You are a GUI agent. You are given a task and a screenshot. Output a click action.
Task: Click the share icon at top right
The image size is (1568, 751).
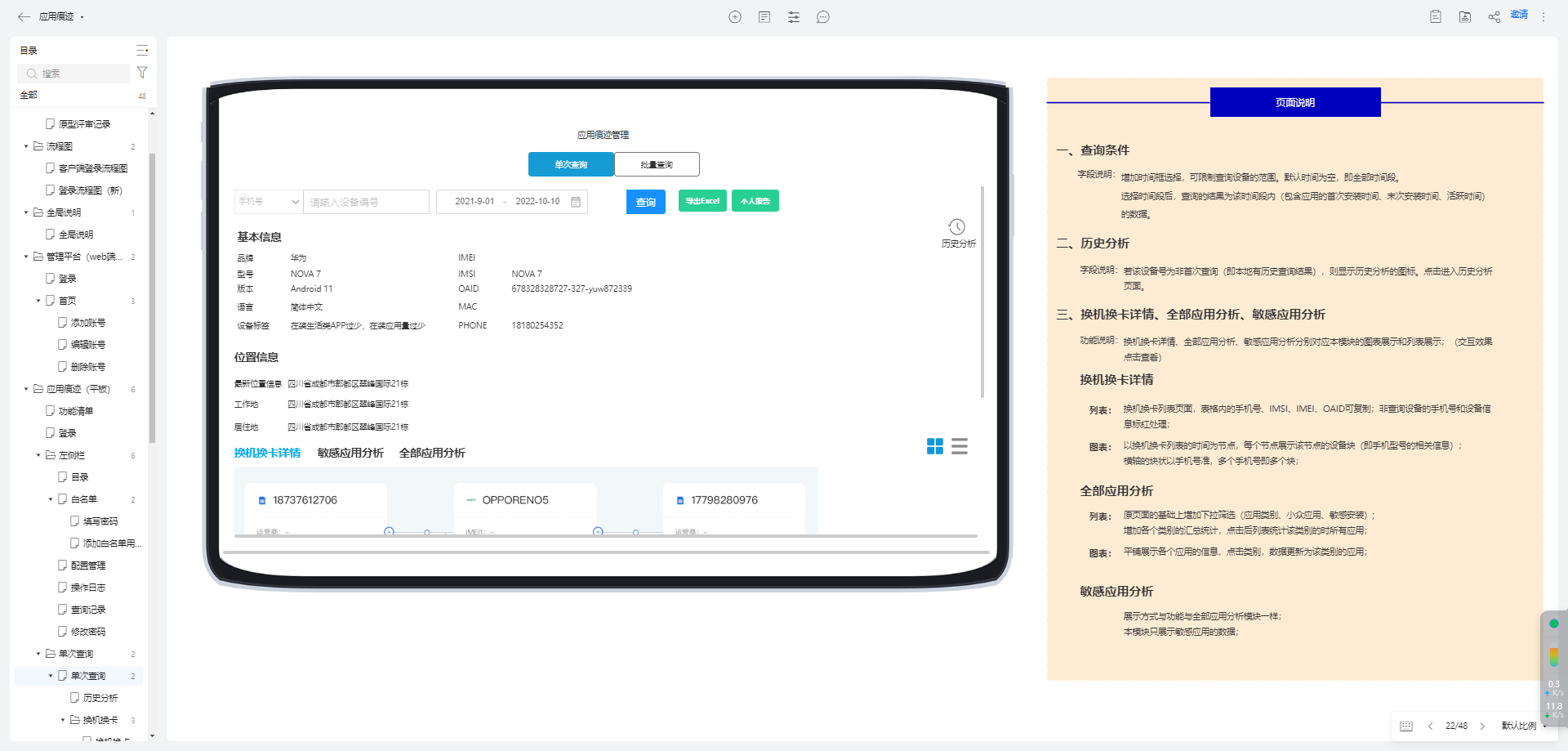click(1494, 16)
